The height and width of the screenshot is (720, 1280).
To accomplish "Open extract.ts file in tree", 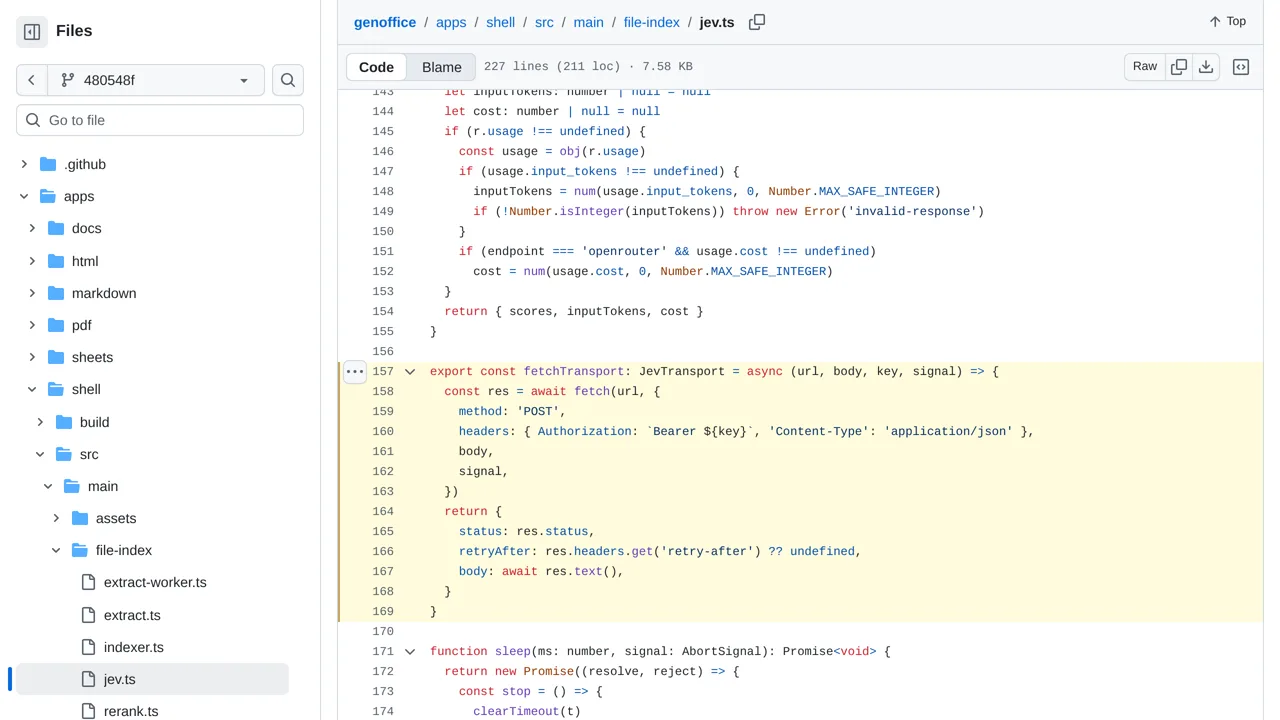I will tap(132, 615).
